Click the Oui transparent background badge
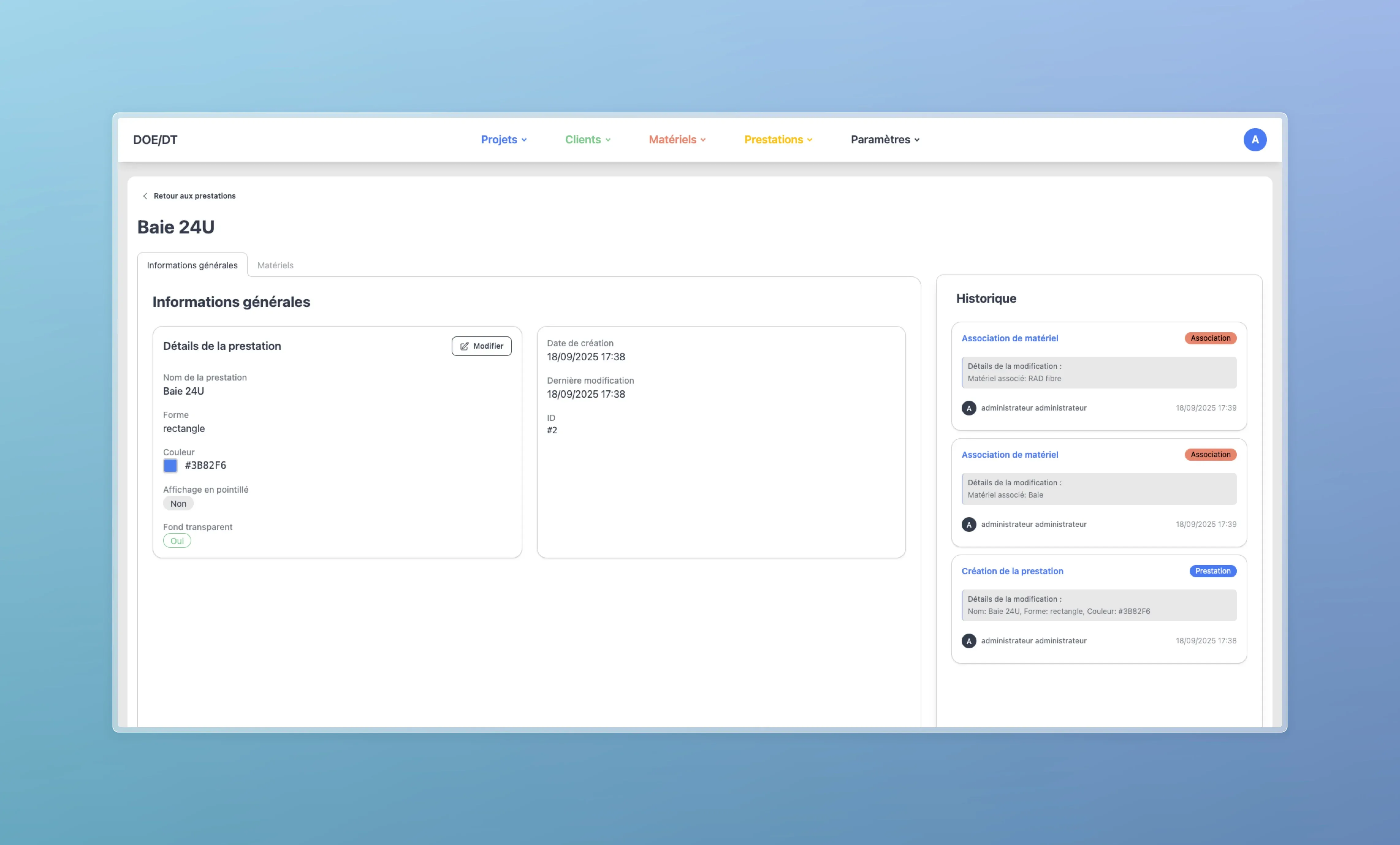1400x845 pixels. (x=177, y=541)
